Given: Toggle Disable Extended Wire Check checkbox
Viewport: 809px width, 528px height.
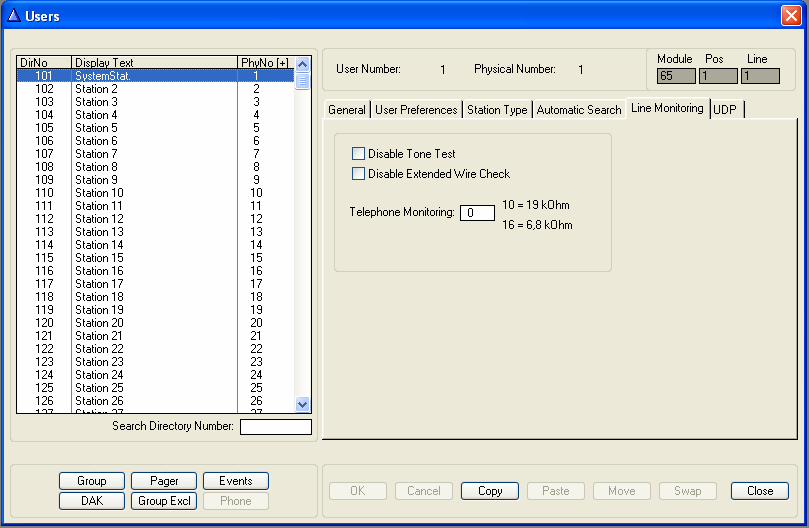Looking at the screenshot, I should point(359,174).
